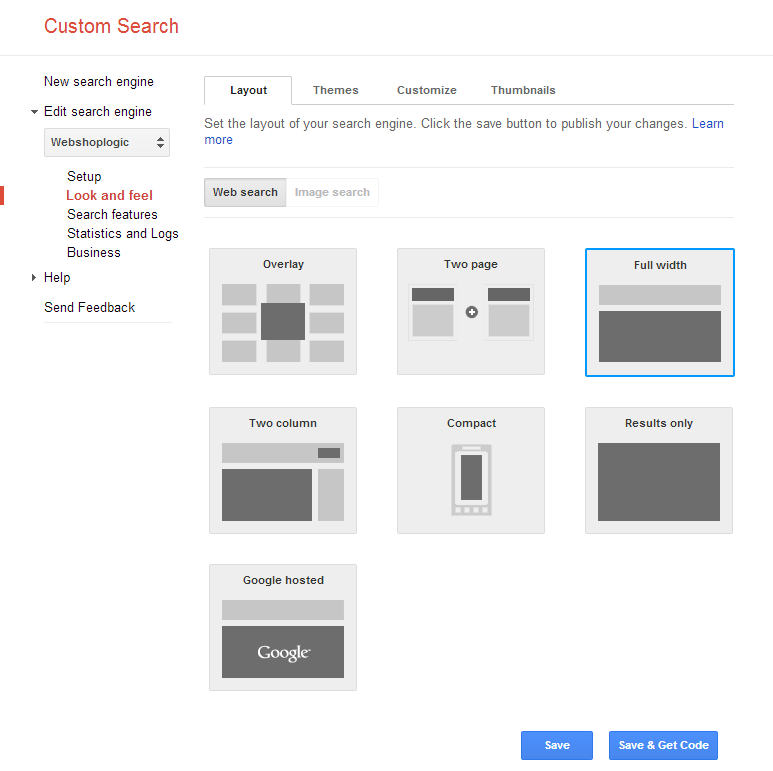
Task: Choose the Google hosted layout
Action: (x=283, y=627)
